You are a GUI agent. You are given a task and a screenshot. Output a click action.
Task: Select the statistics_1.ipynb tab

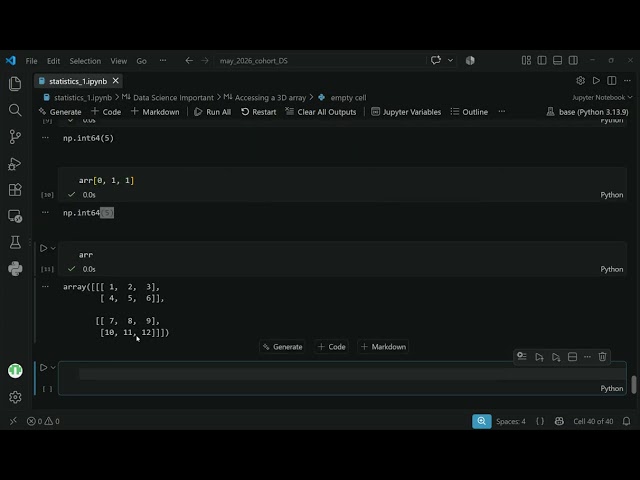pos(78,81)
